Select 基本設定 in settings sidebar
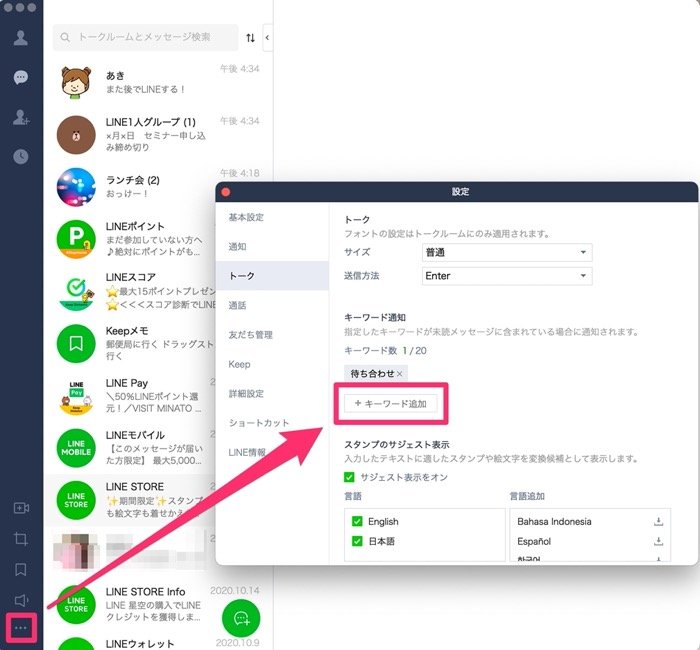The width and height of the screenshot is (700, 650). (272, 217)
